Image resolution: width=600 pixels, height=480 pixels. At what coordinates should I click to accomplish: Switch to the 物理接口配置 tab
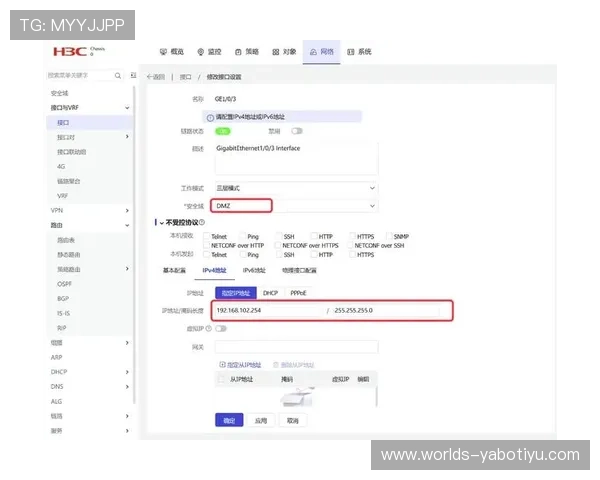pos(299,270)
